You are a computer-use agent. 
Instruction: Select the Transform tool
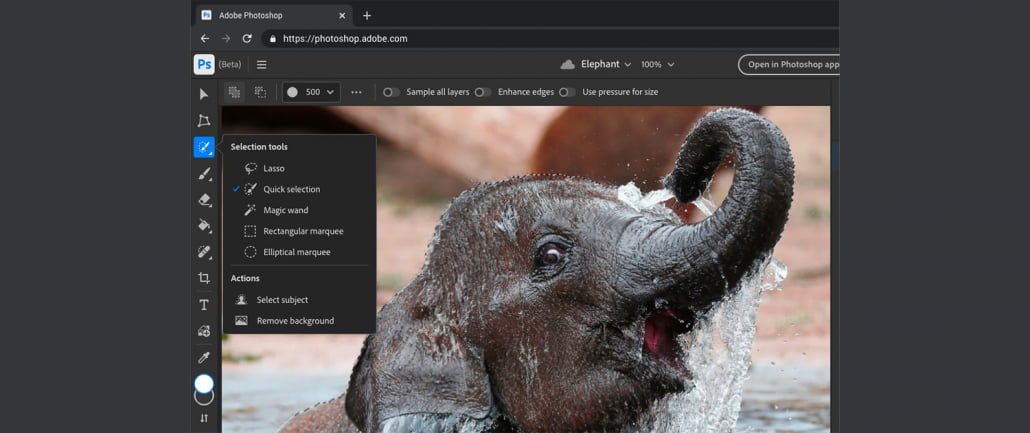[204, 121]
